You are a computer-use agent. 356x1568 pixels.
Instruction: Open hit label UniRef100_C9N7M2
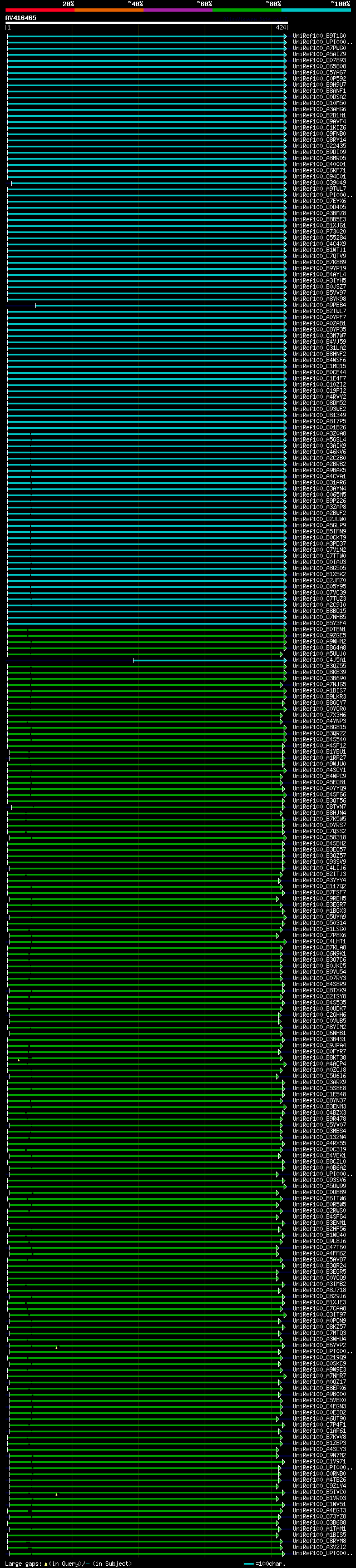(319, 1455)
